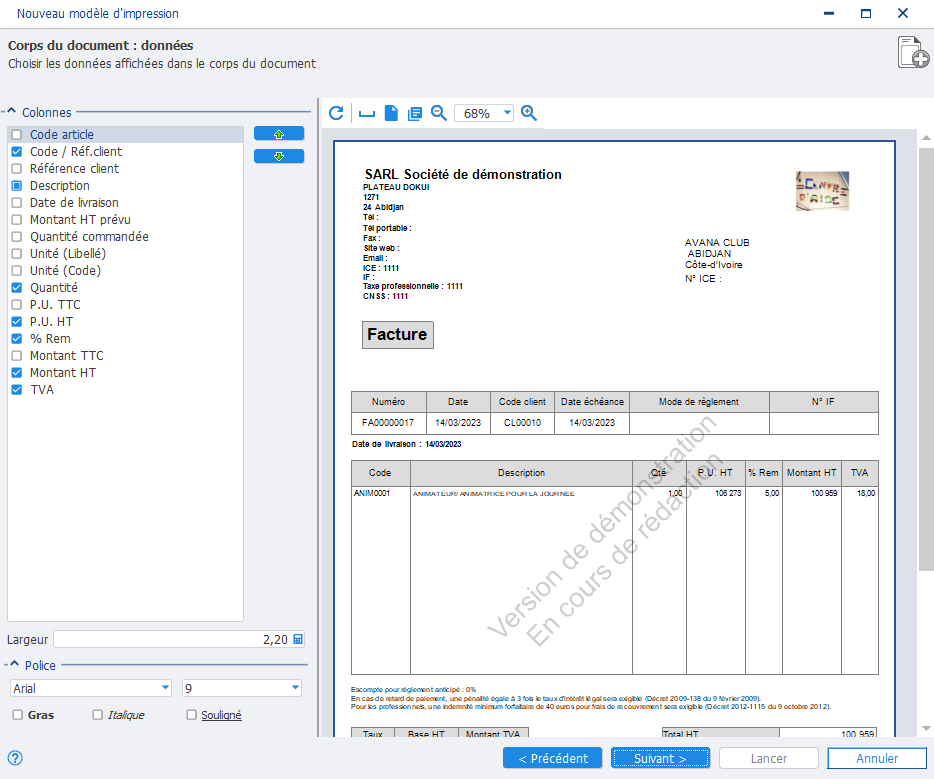Open the font size dropdown
The height and width of the screenshot is (779, 934).
tap(295, 688)
